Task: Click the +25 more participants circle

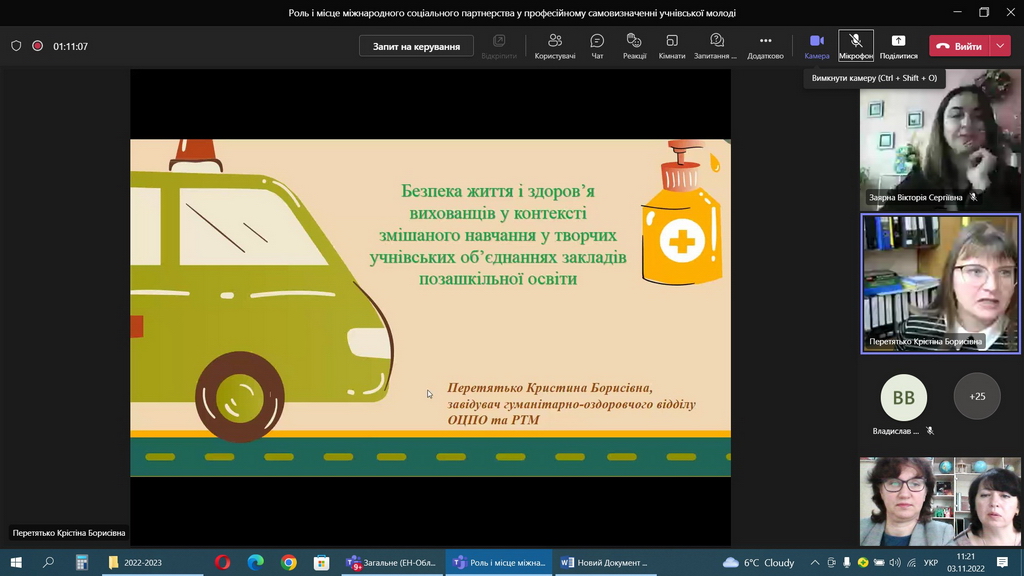Action: (x=977, y=397)
